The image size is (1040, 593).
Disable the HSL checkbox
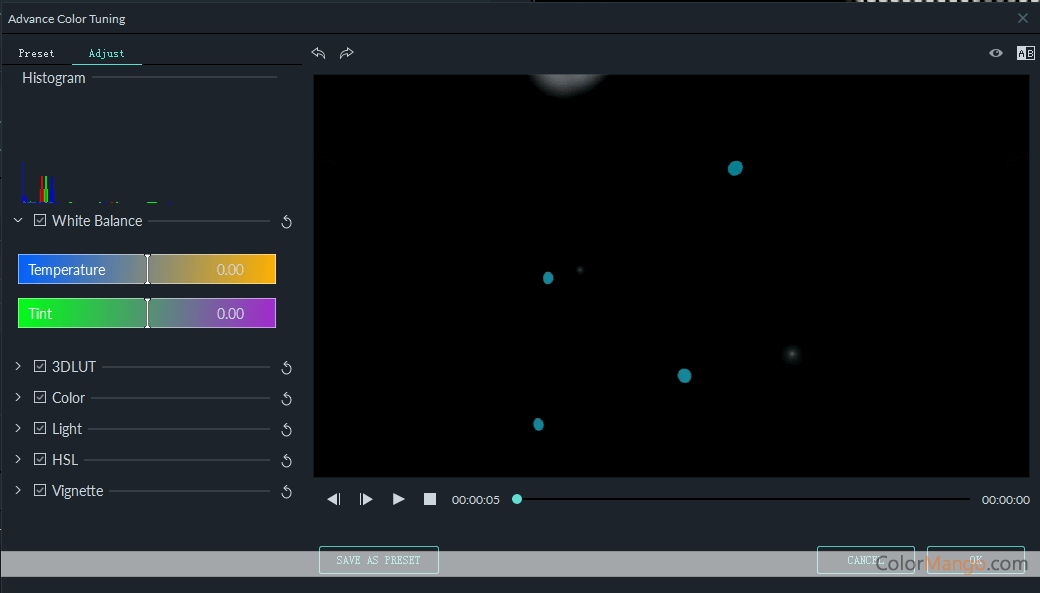40,460
